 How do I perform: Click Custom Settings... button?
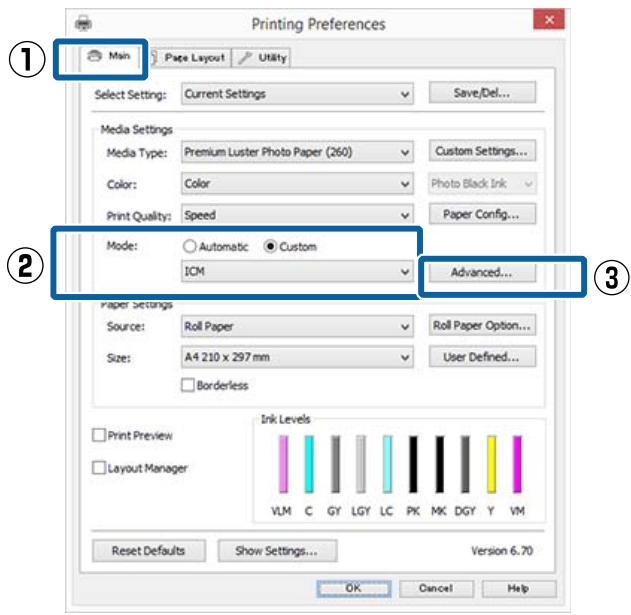(482, 151)
